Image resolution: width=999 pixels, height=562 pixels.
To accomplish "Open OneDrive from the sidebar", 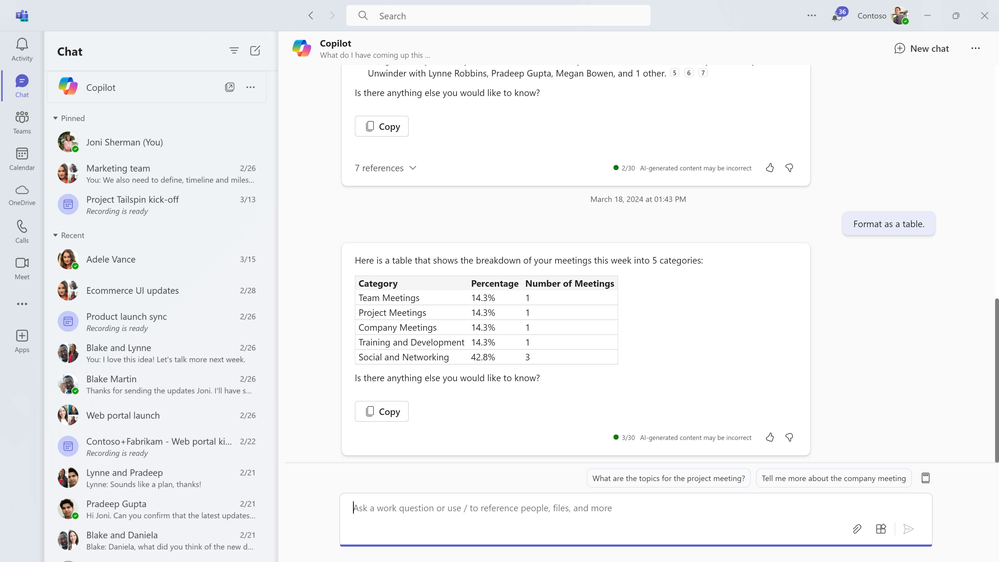I will tap(22, 195).
